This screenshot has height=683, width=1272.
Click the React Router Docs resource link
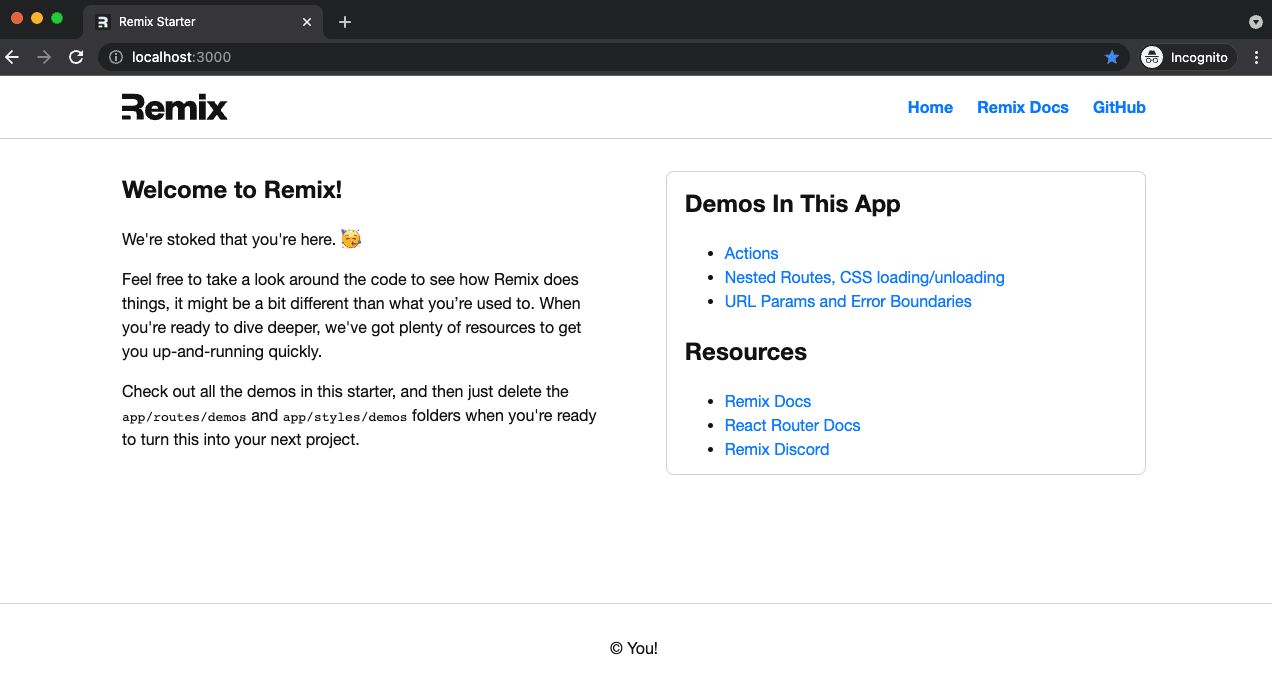coord(792,425)
